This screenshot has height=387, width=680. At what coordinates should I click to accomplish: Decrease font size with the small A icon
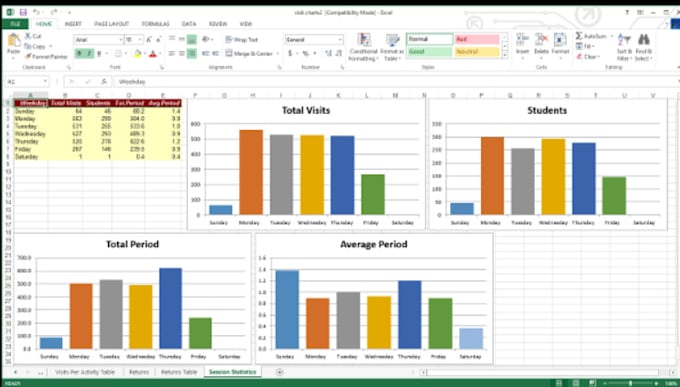coord(159,39)
